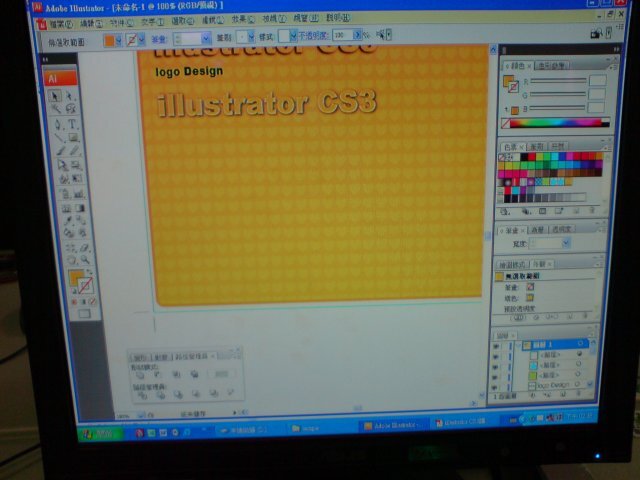Select the Rotate tool
The width and height of the screenshot is (640, 480).
pyautogui.click(x=62, y=165)
